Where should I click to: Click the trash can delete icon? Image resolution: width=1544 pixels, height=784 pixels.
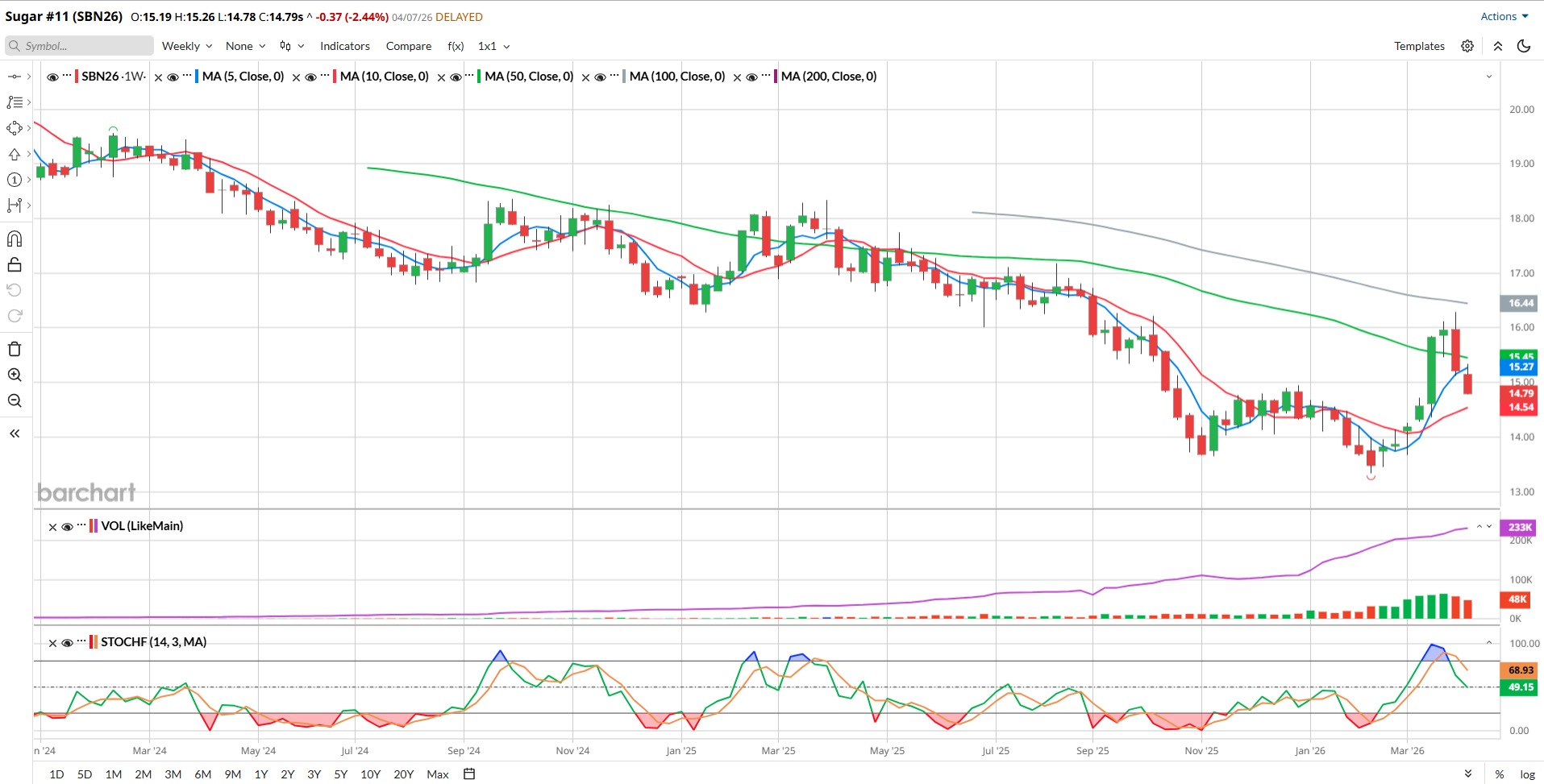(x=15, y=349)
